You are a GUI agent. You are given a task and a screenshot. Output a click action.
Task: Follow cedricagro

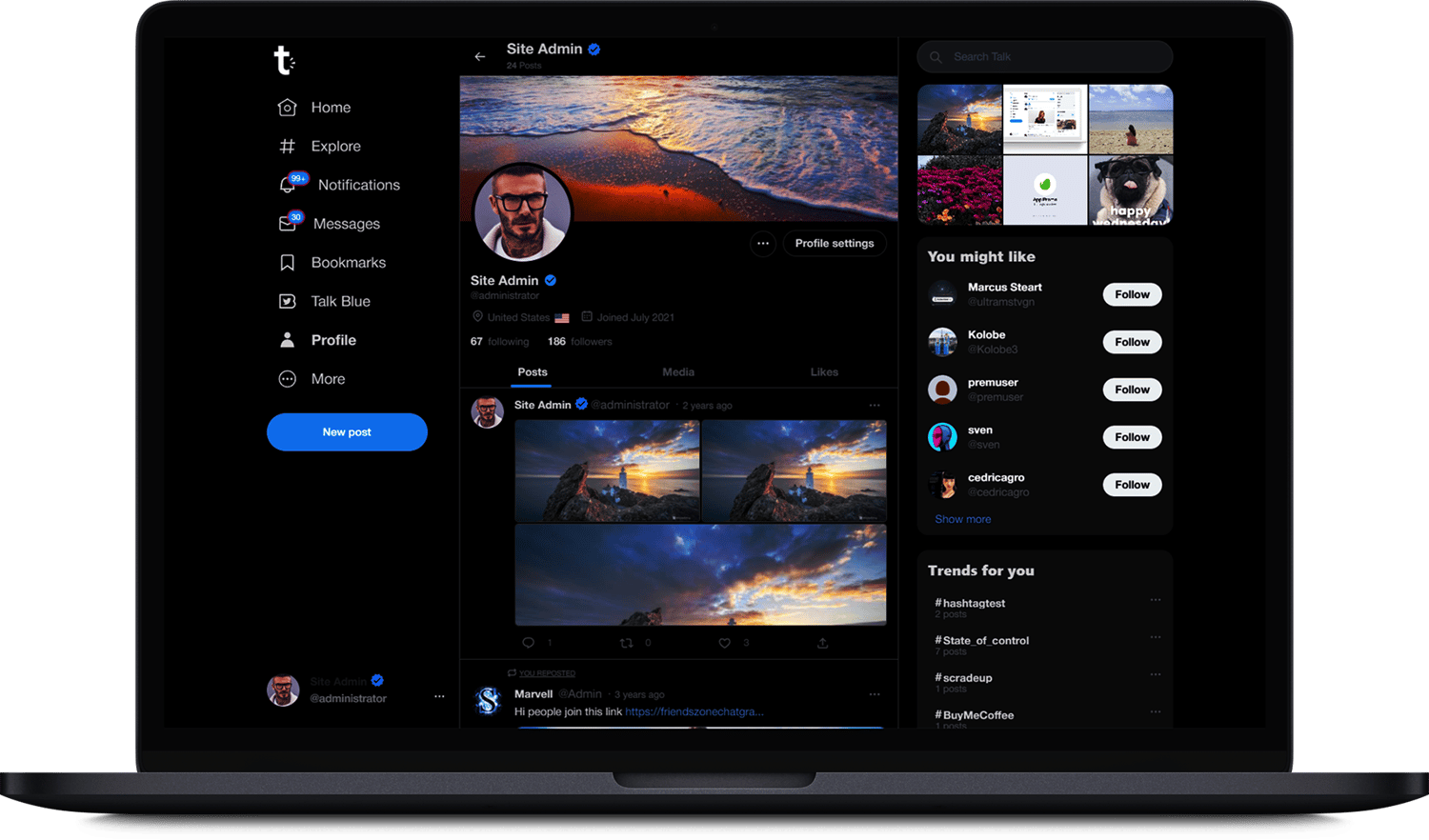pos(1133,485)
